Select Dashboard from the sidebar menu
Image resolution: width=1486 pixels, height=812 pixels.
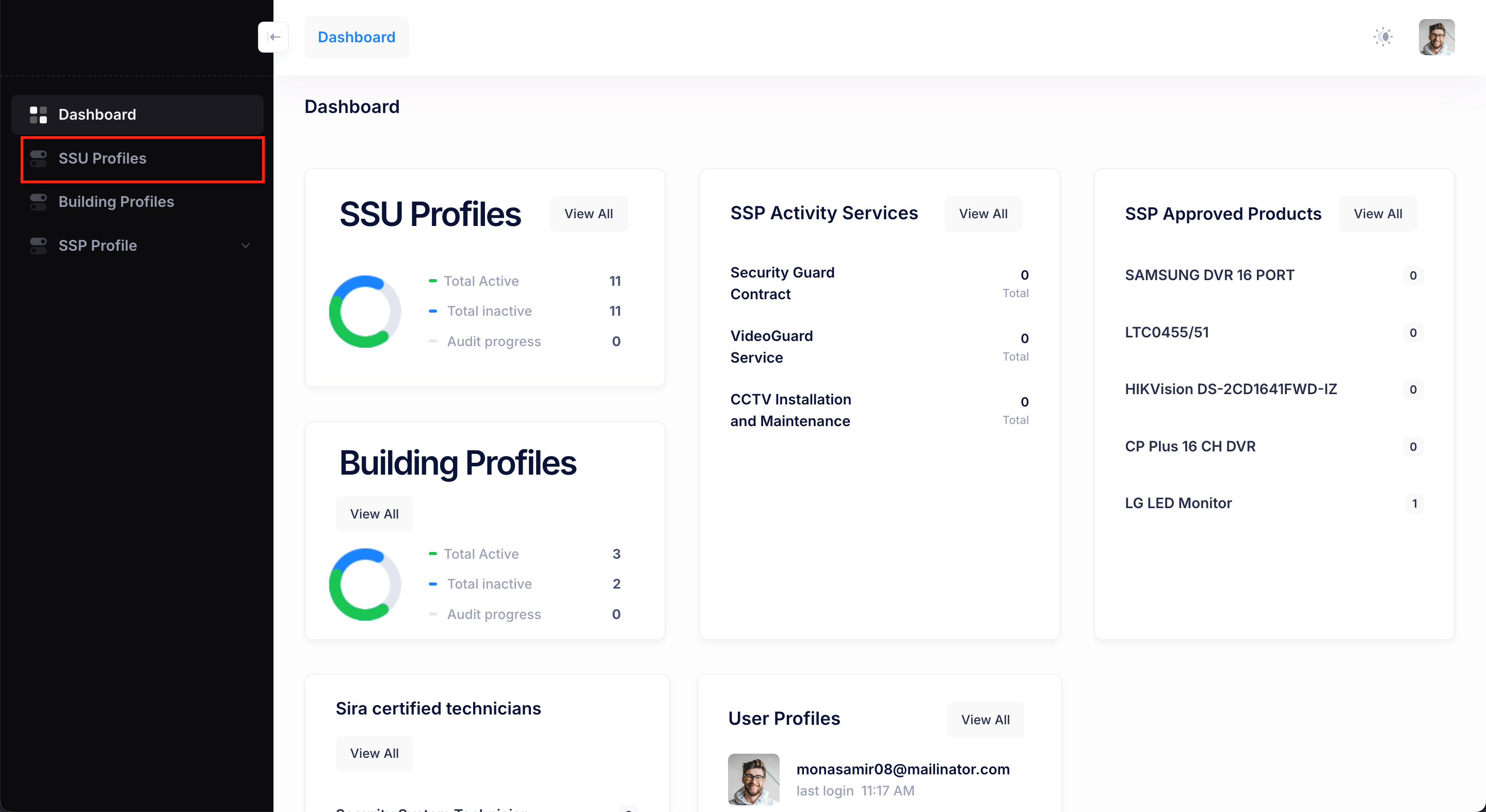97,114
